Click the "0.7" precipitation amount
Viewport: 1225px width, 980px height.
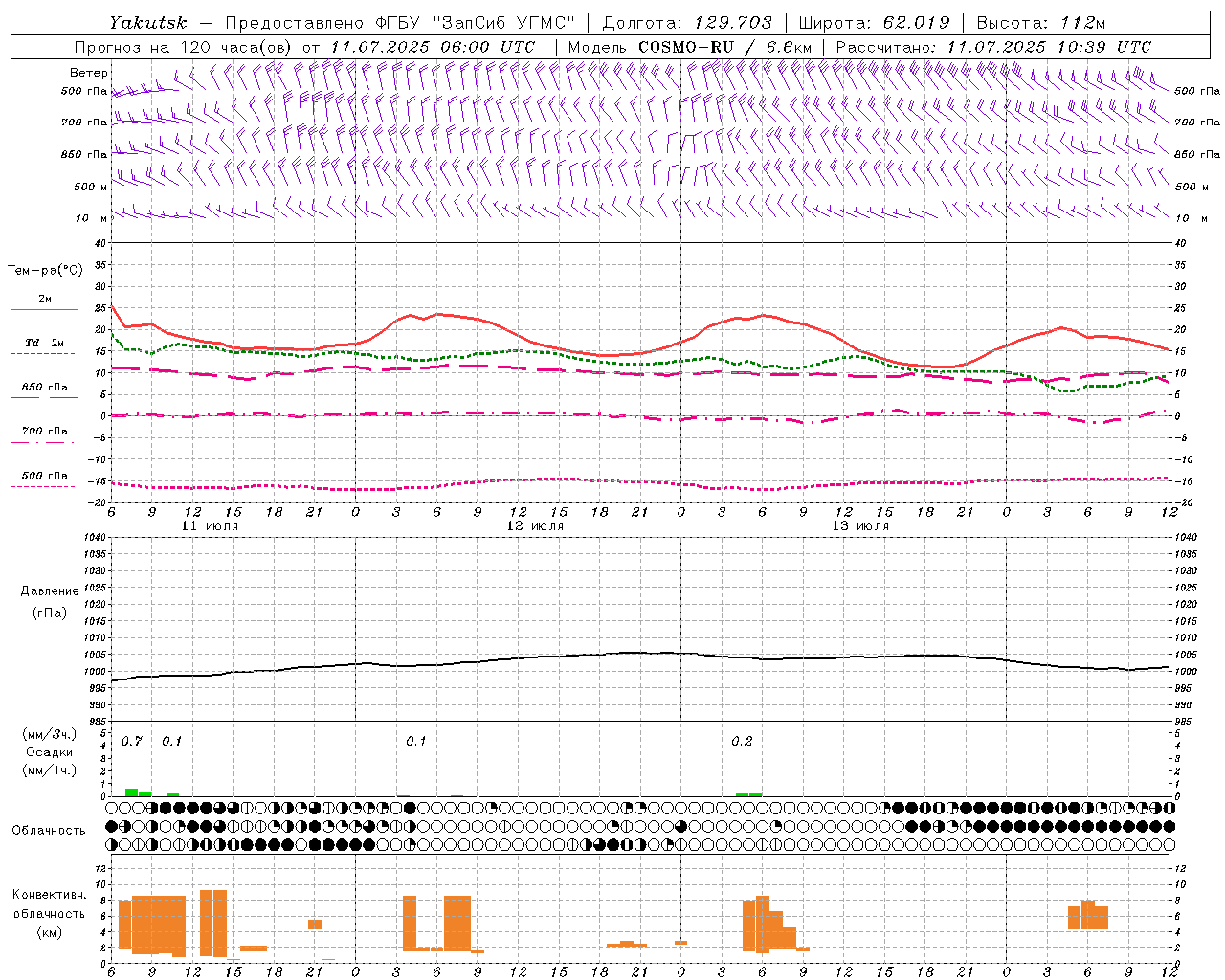point(132,742)
